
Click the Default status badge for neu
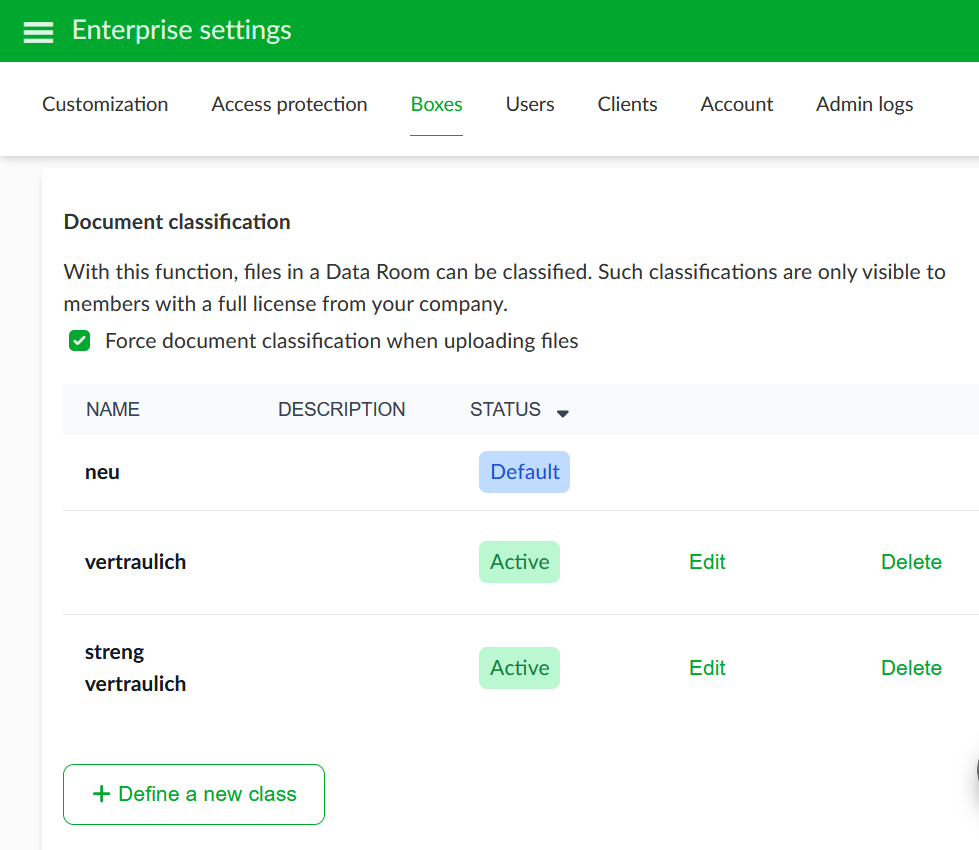pos(524,472)
